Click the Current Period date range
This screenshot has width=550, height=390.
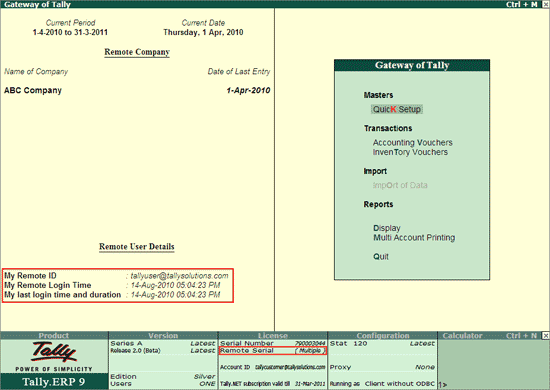(70, 32)
